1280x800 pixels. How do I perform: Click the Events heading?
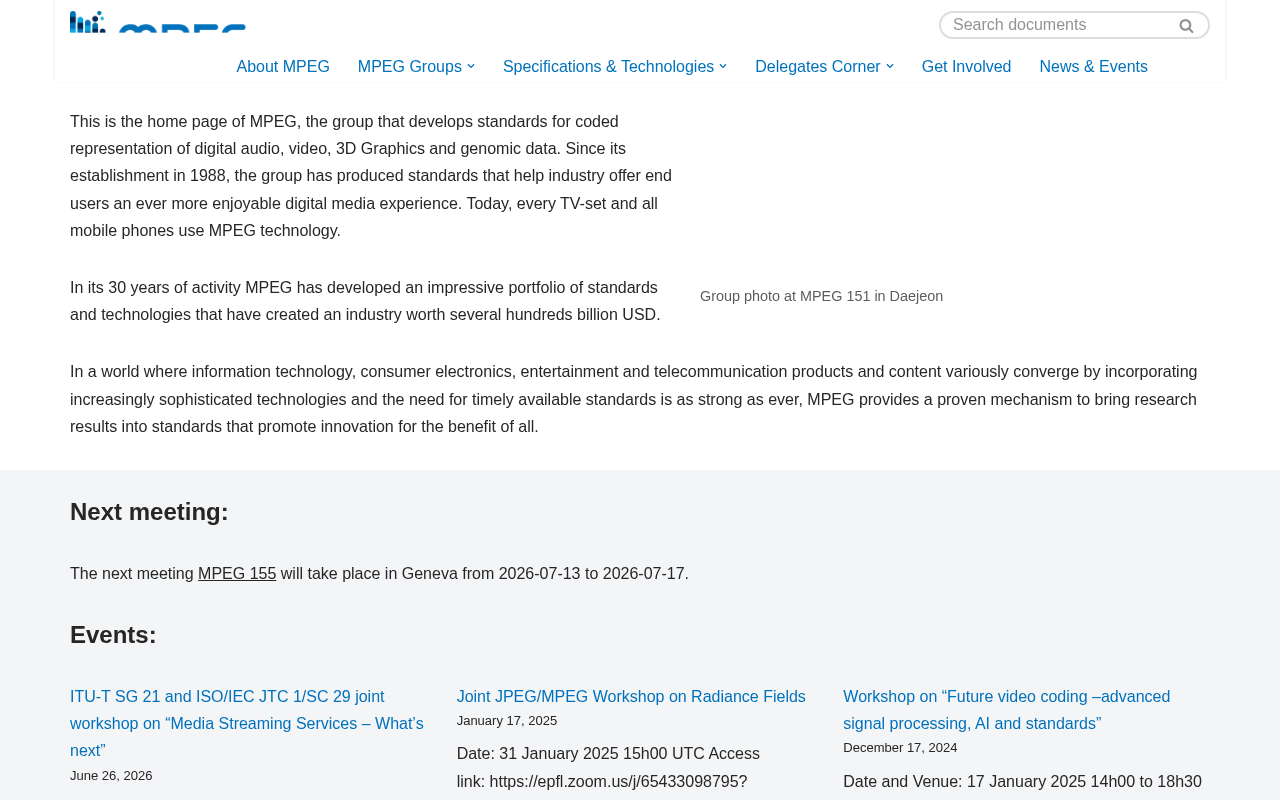pyautogui.click(x=113, y=635)
